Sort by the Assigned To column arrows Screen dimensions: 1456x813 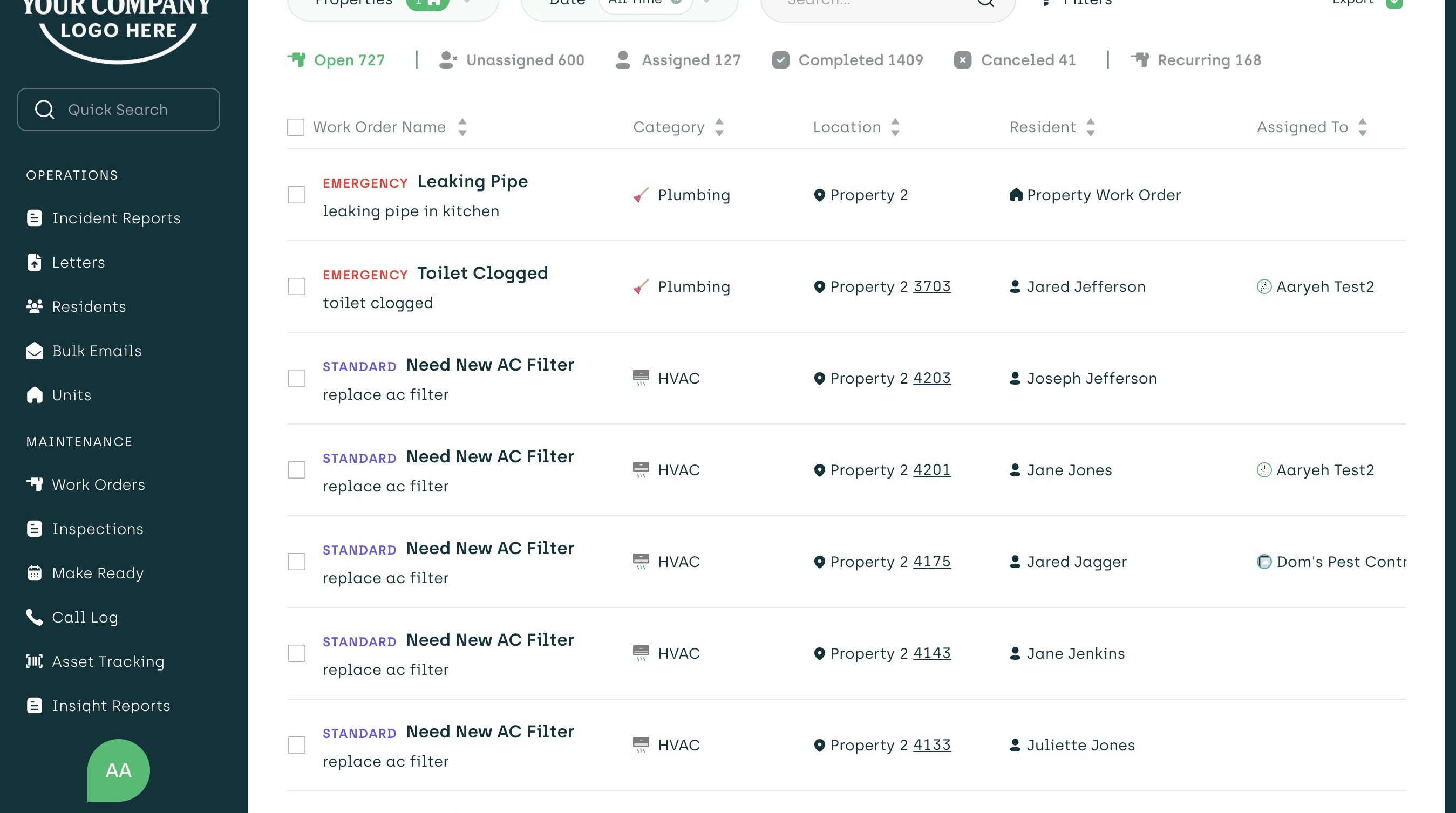(x=1363, y=127)
